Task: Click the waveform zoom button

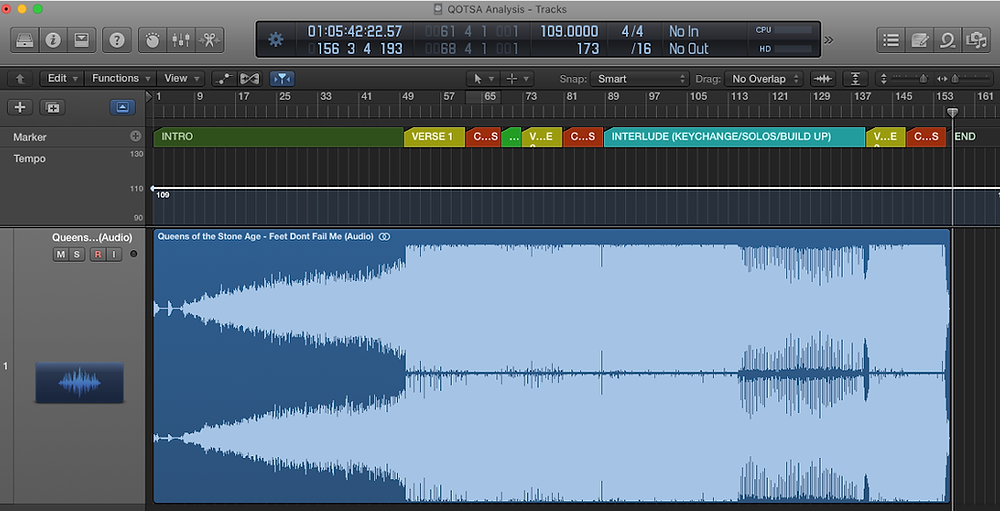Action: click(823, 79)
